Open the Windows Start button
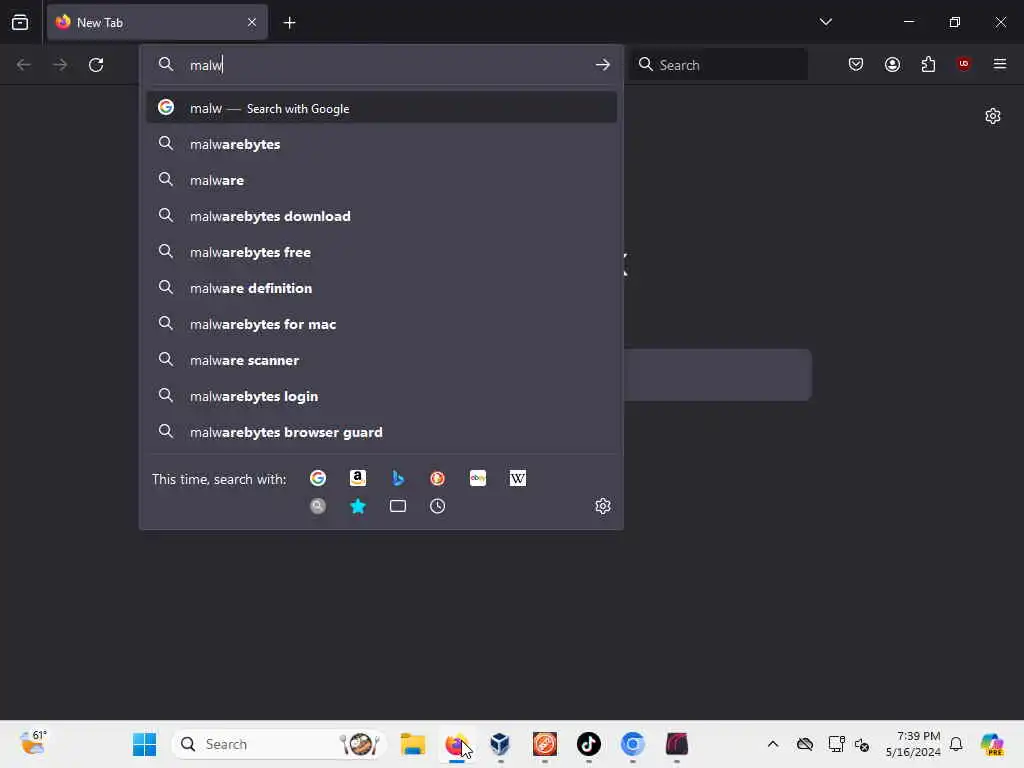1024x768 pixels. (x=144, y=744)
